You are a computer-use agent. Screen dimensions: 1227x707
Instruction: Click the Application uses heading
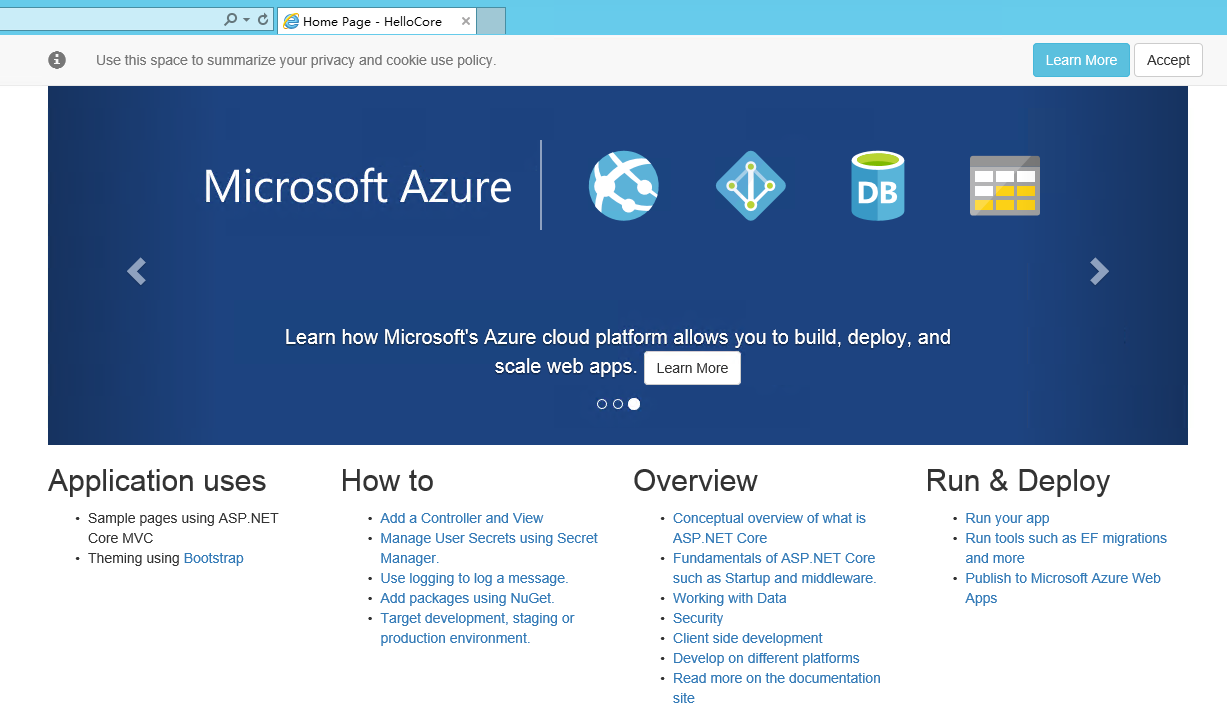coord(157,481)
